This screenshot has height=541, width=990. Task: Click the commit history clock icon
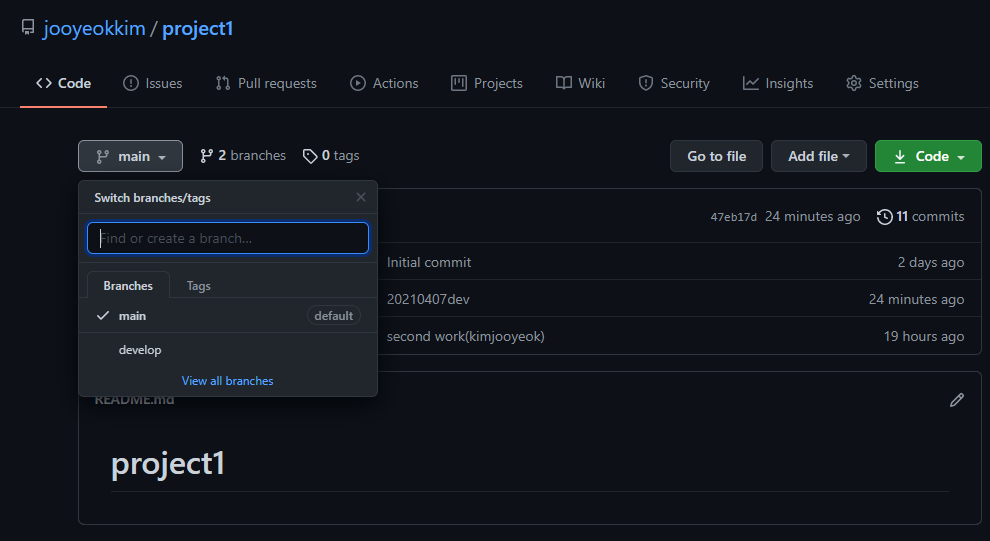click(885, 217)
